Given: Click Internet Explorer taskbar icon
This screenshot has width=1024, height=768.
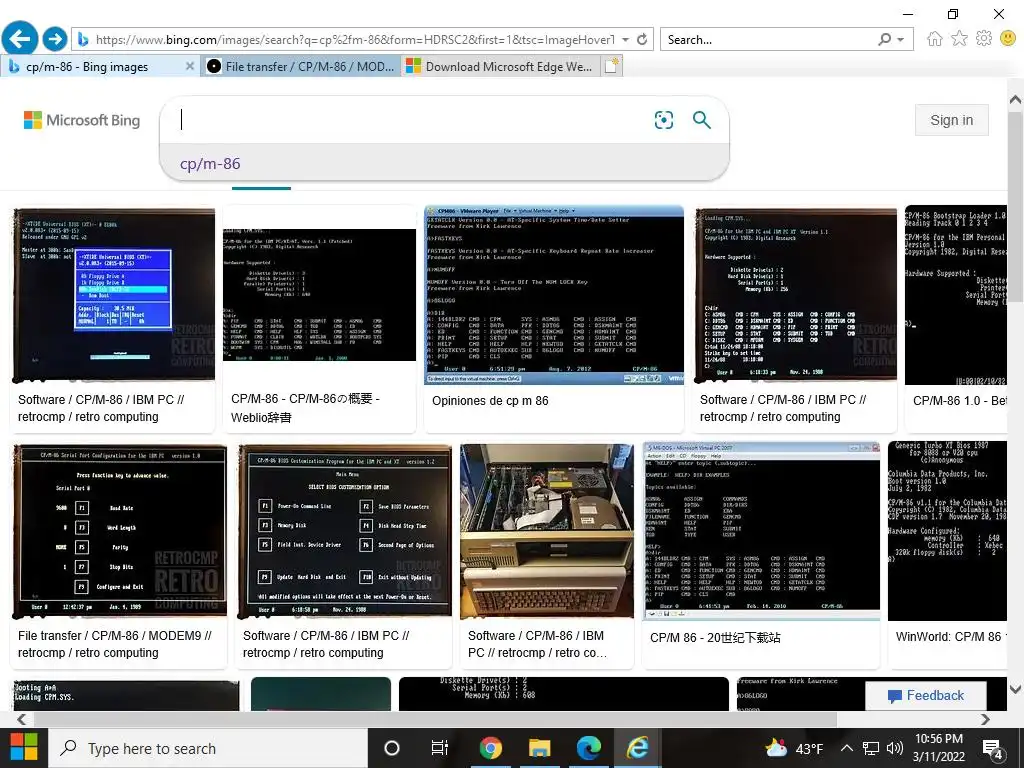Looking at the screenshot, I should [x=637, y=748].
